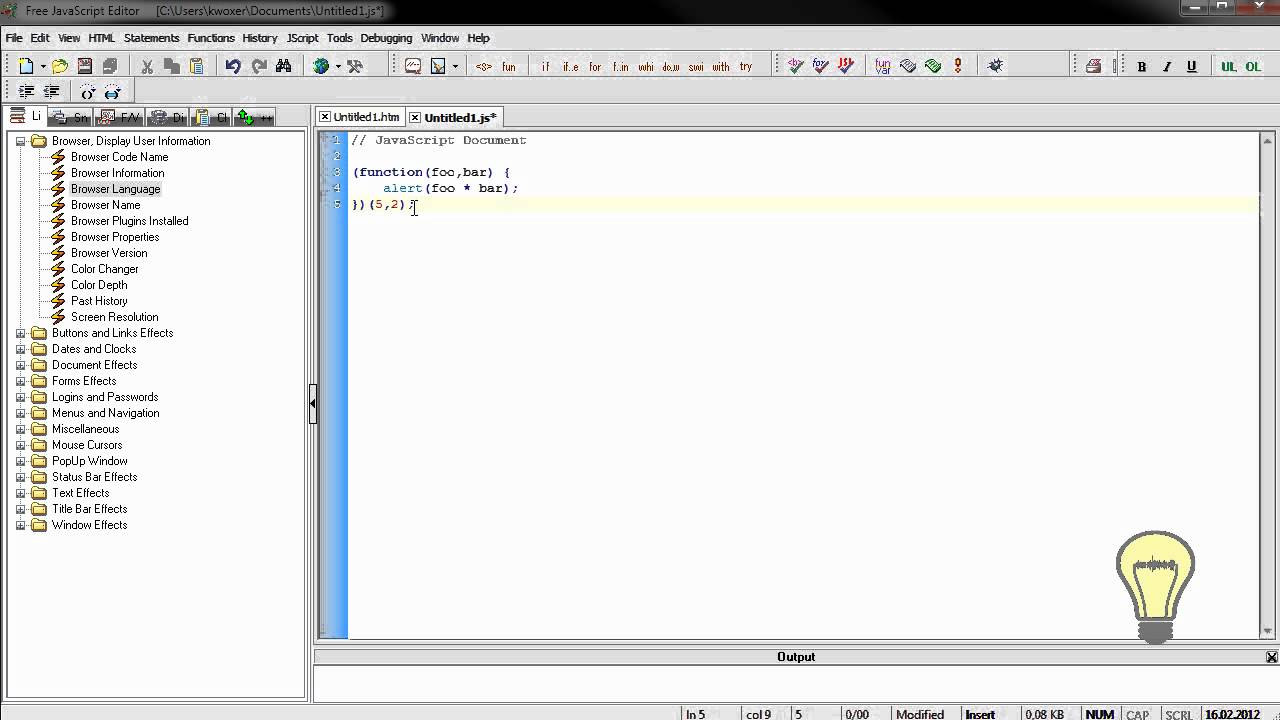The height and width of the screenshot is (720, 1280).
Task: Click the JS syntax check icon
Action: (846, 66)
